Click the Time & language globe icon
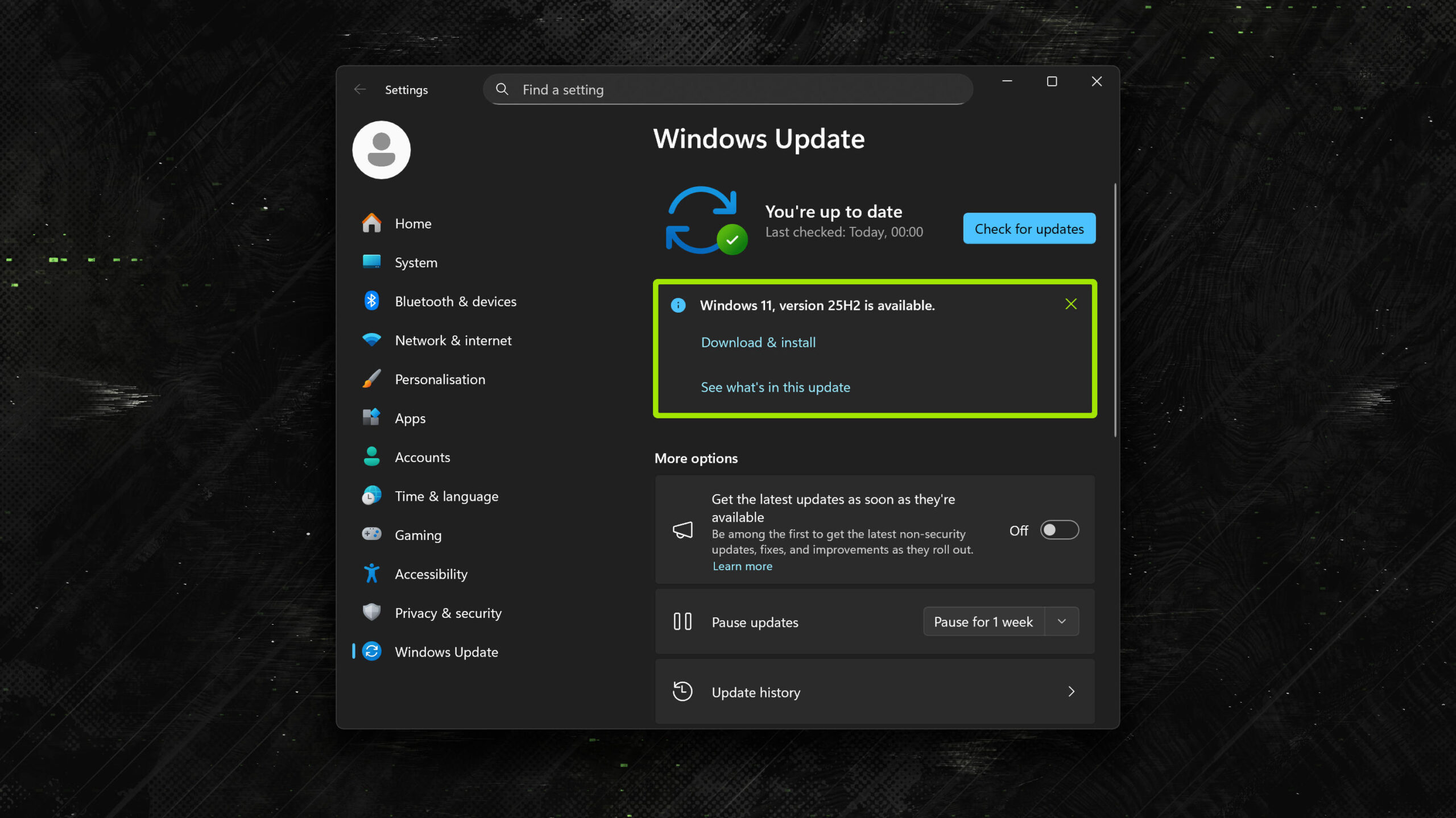 point(371,496)
